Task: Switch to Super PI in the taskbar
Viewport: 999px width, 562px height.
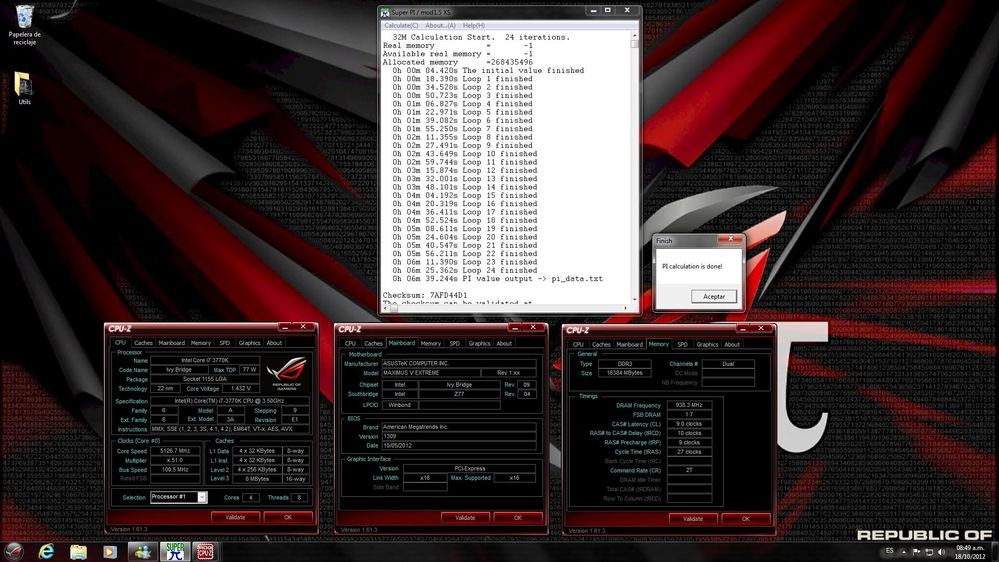Action: click(x=174, y=551)
